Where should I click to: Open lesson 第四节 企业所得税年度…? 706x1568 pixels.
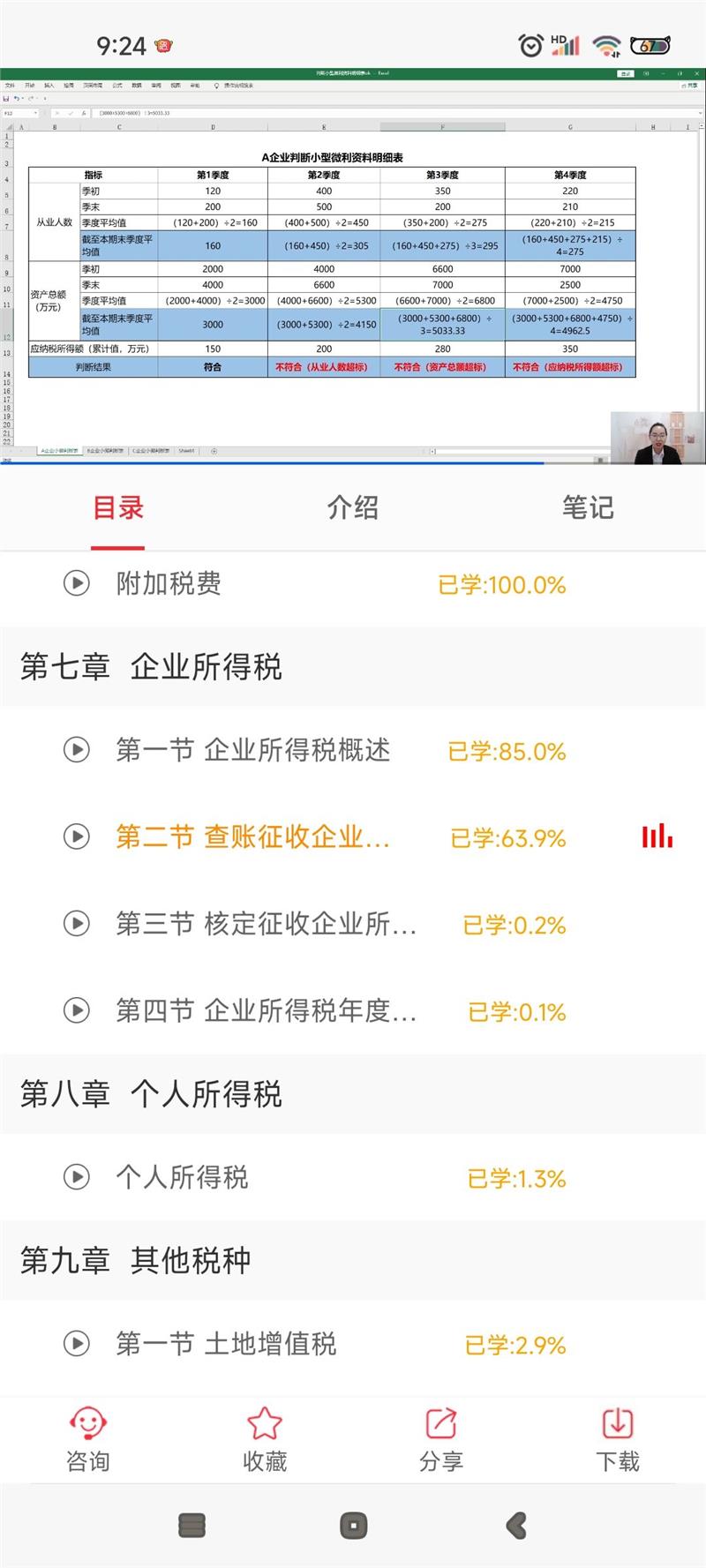click(266, 1010)
